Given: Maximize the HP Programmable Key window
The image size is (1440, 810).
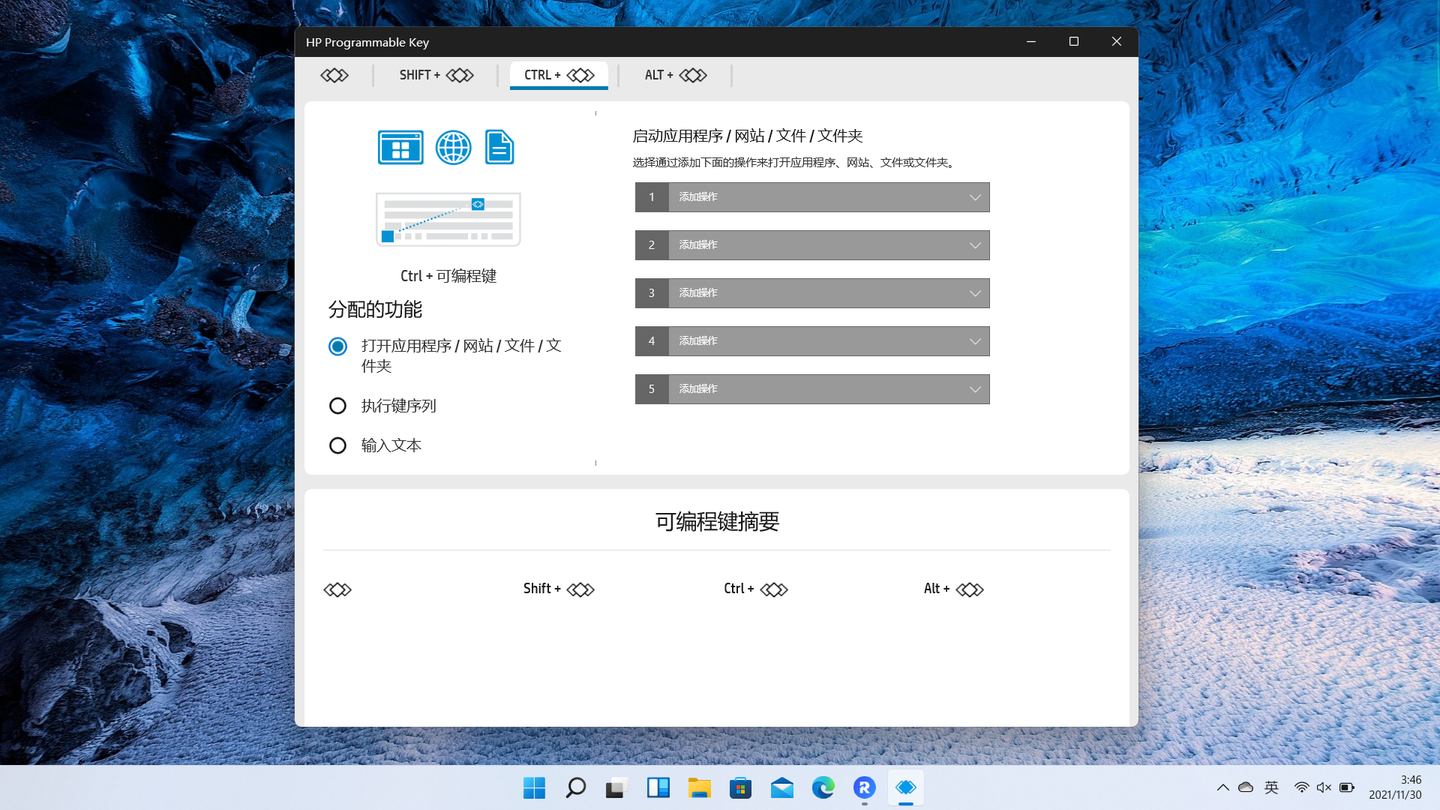Looking at the screenshot, I should tap(1074, 42).
